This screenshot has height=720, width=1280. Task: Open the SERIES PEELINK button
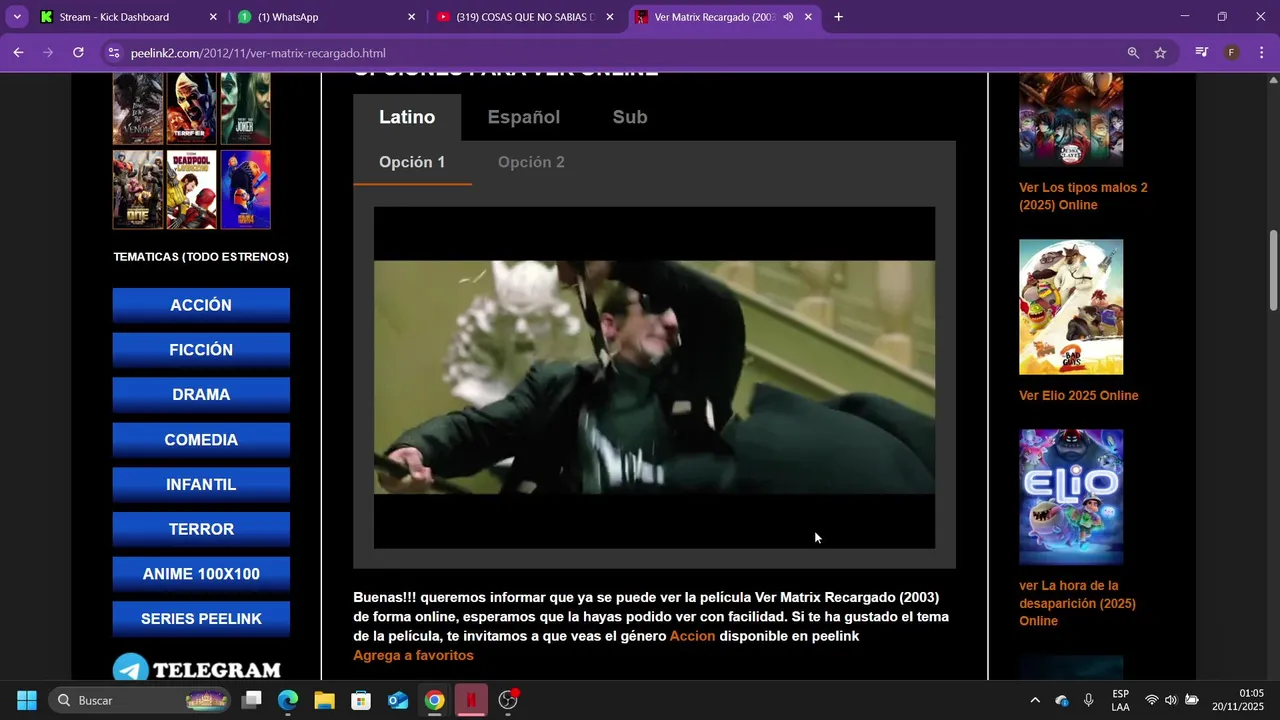pyautogui.click(x=201, y=619)
